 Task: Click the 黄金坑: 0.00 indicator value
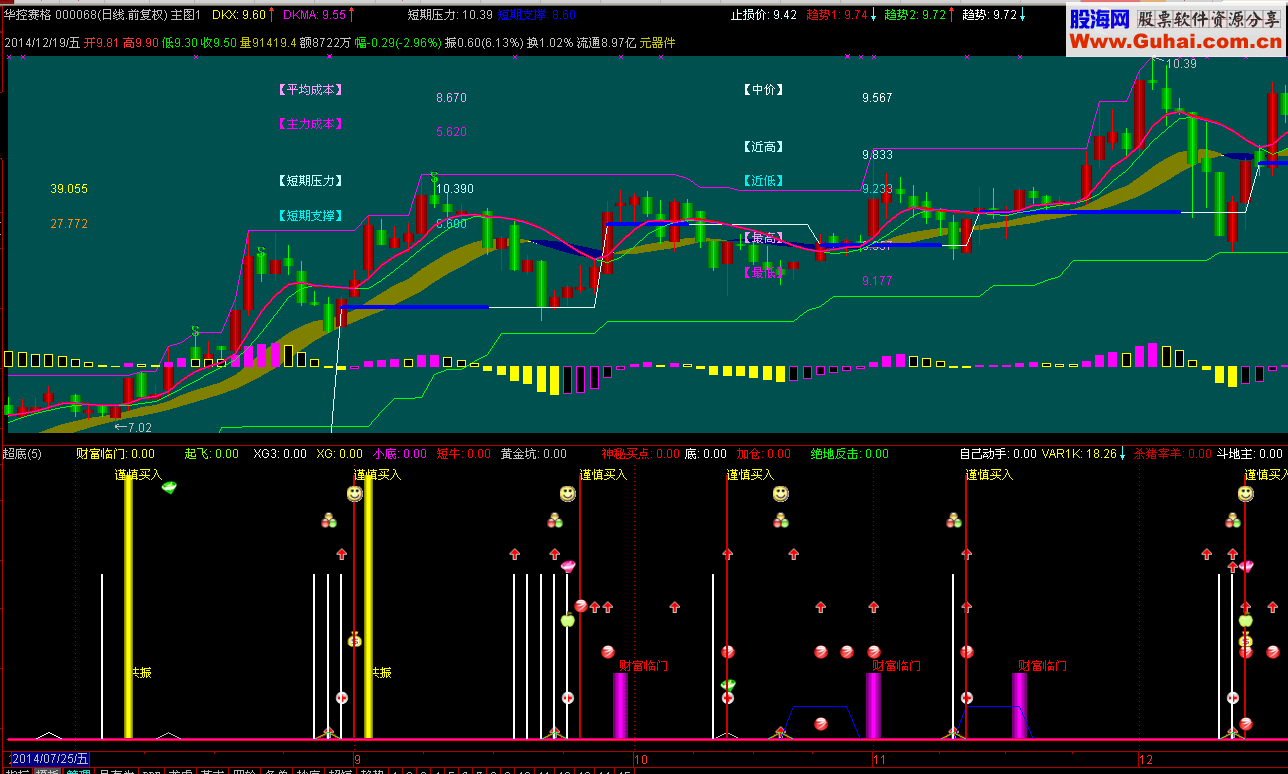click(x=533, y=454)
